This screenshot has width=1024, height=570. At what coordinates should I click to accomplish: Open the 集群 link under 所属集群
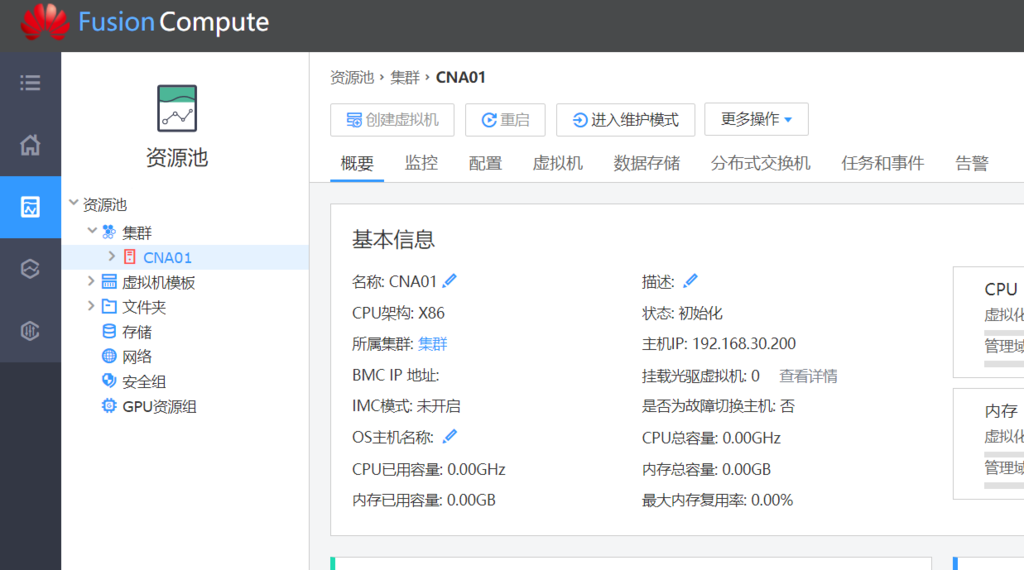[432, 344]
